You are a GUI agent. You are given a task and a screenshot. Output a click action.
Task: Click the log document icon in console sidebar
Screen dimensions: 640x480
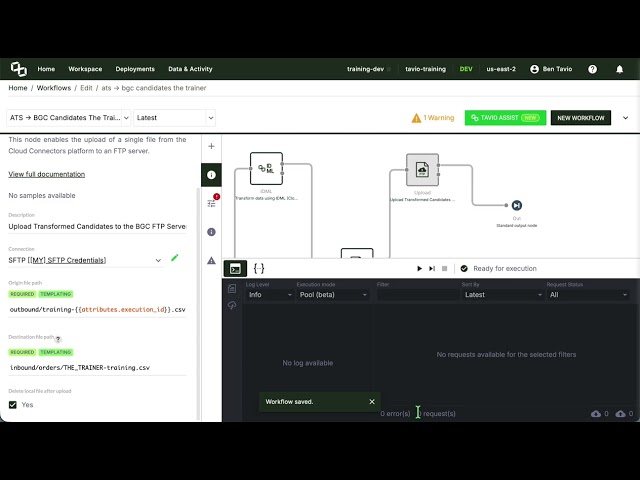click(232, 289)
